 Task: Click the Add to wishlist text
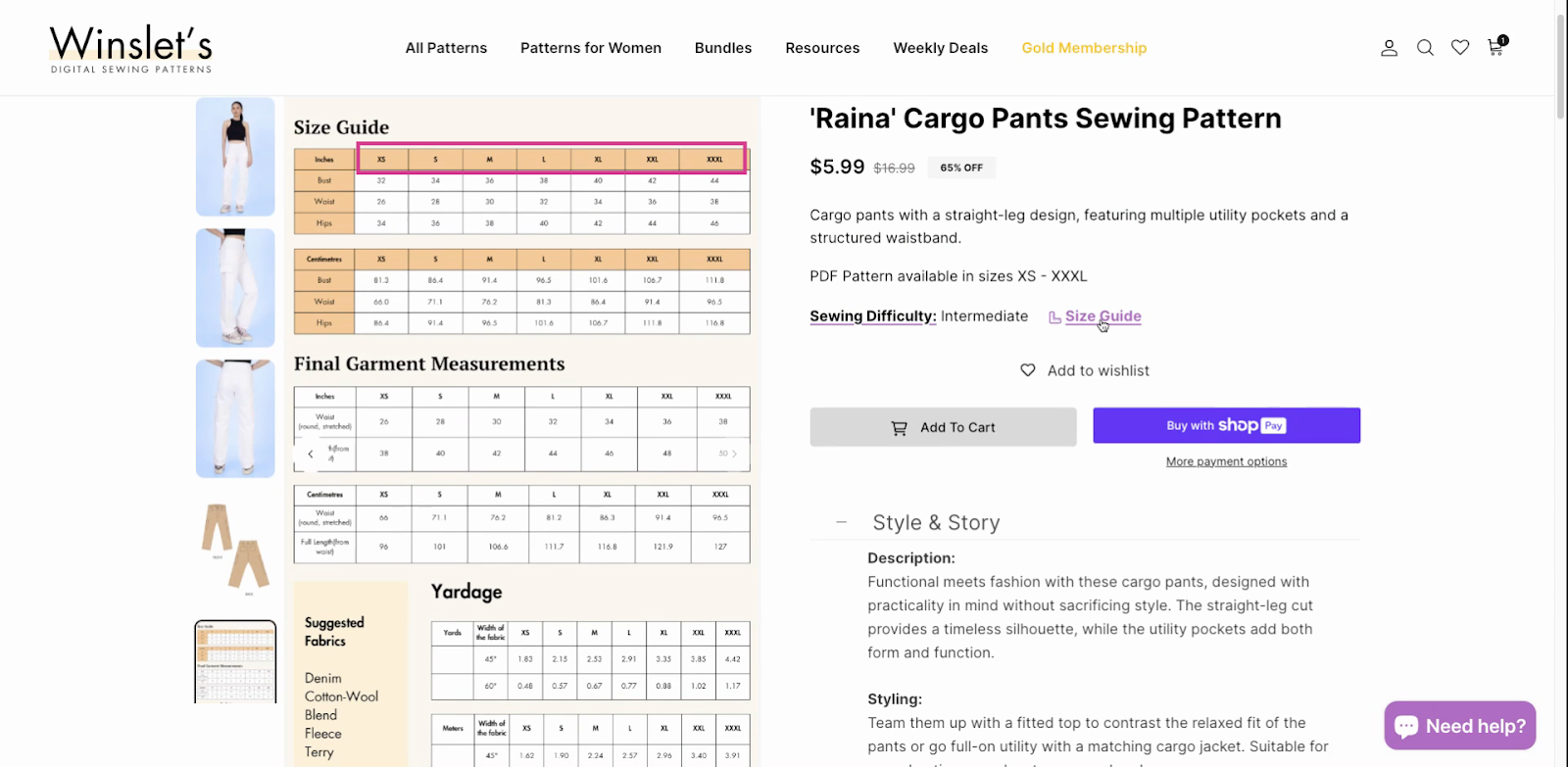pyautogui.click(x=1099, y=370)
